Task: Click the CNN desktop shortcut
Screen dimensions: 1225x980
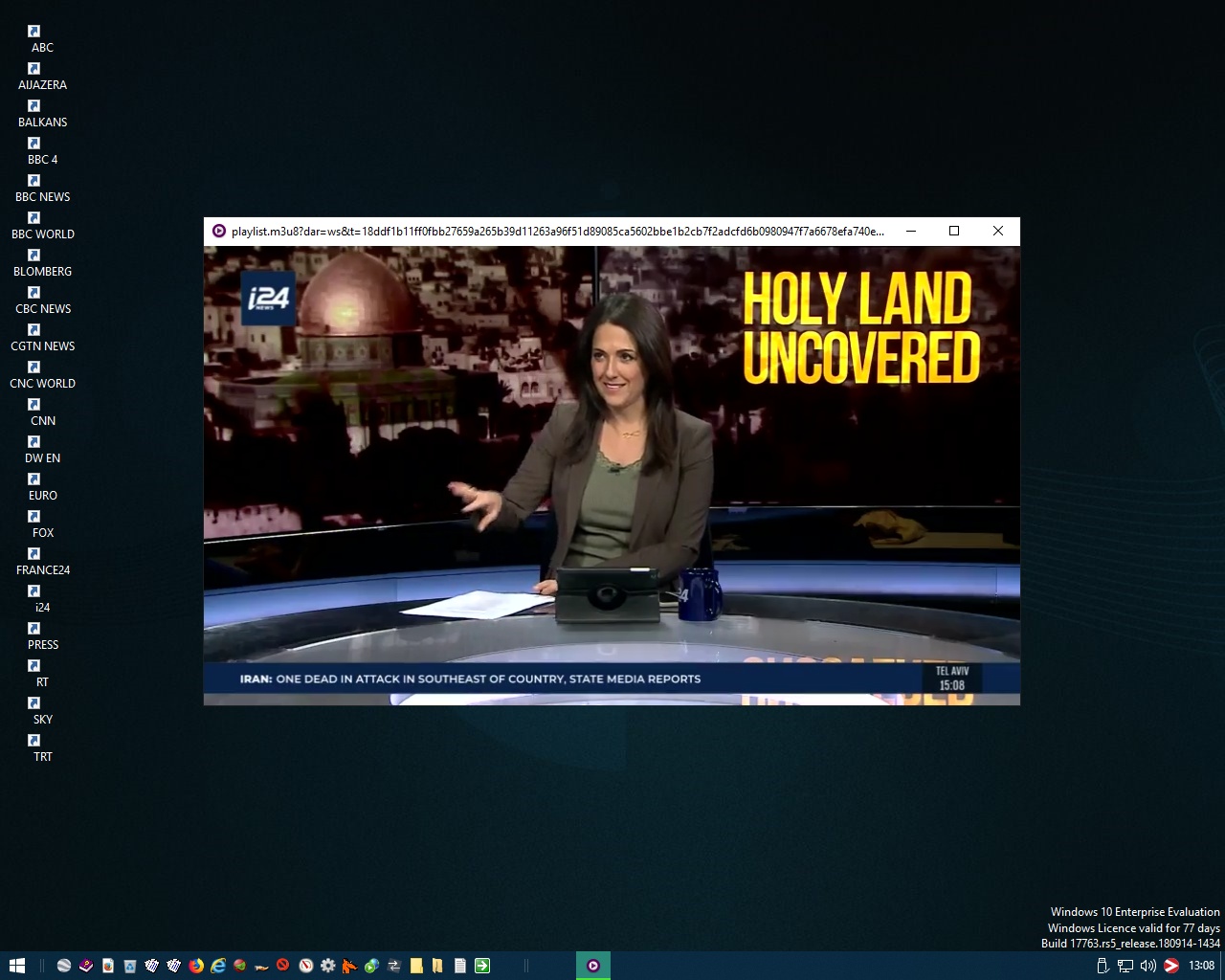Action: tap(42, 412)
